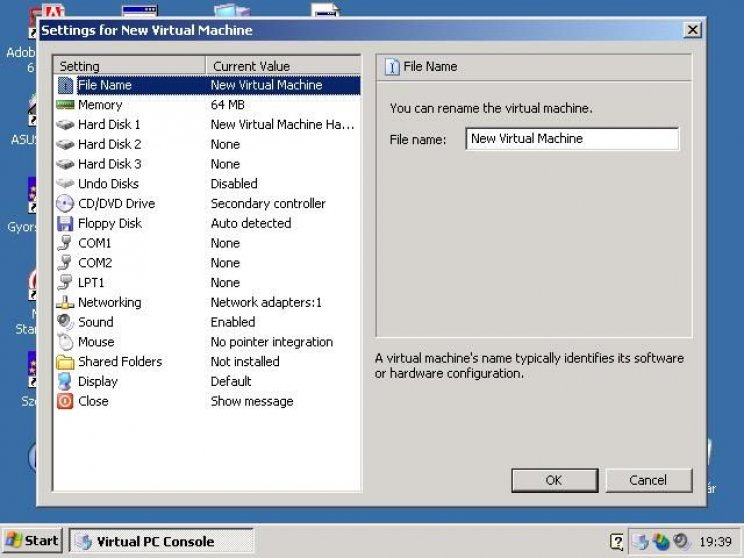The width and height of the screenshot is (744, 558).
Task: Click the Disabled value for Undo Disks
Action: (234, 184)
